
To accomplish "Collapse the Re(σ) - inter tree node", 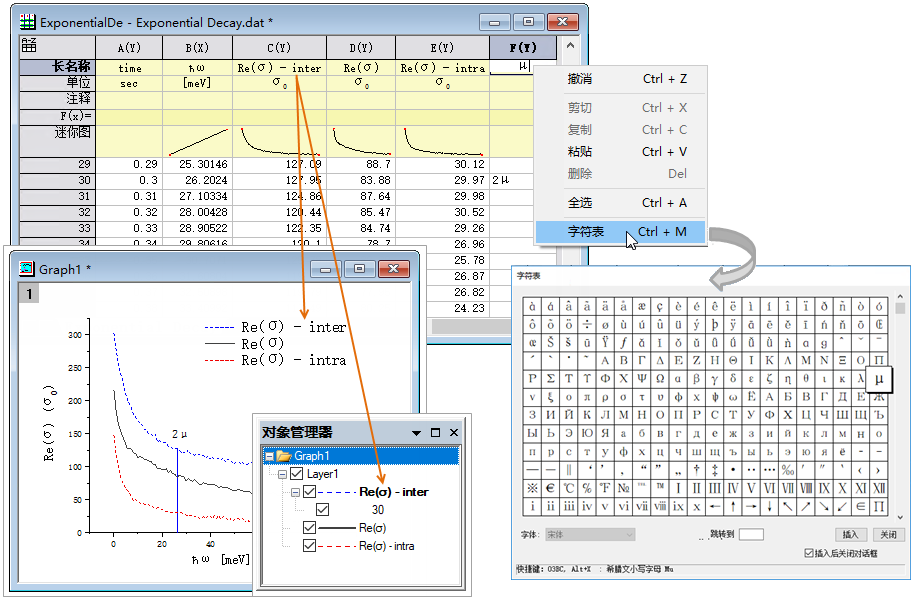I will [x=296, y=492].
